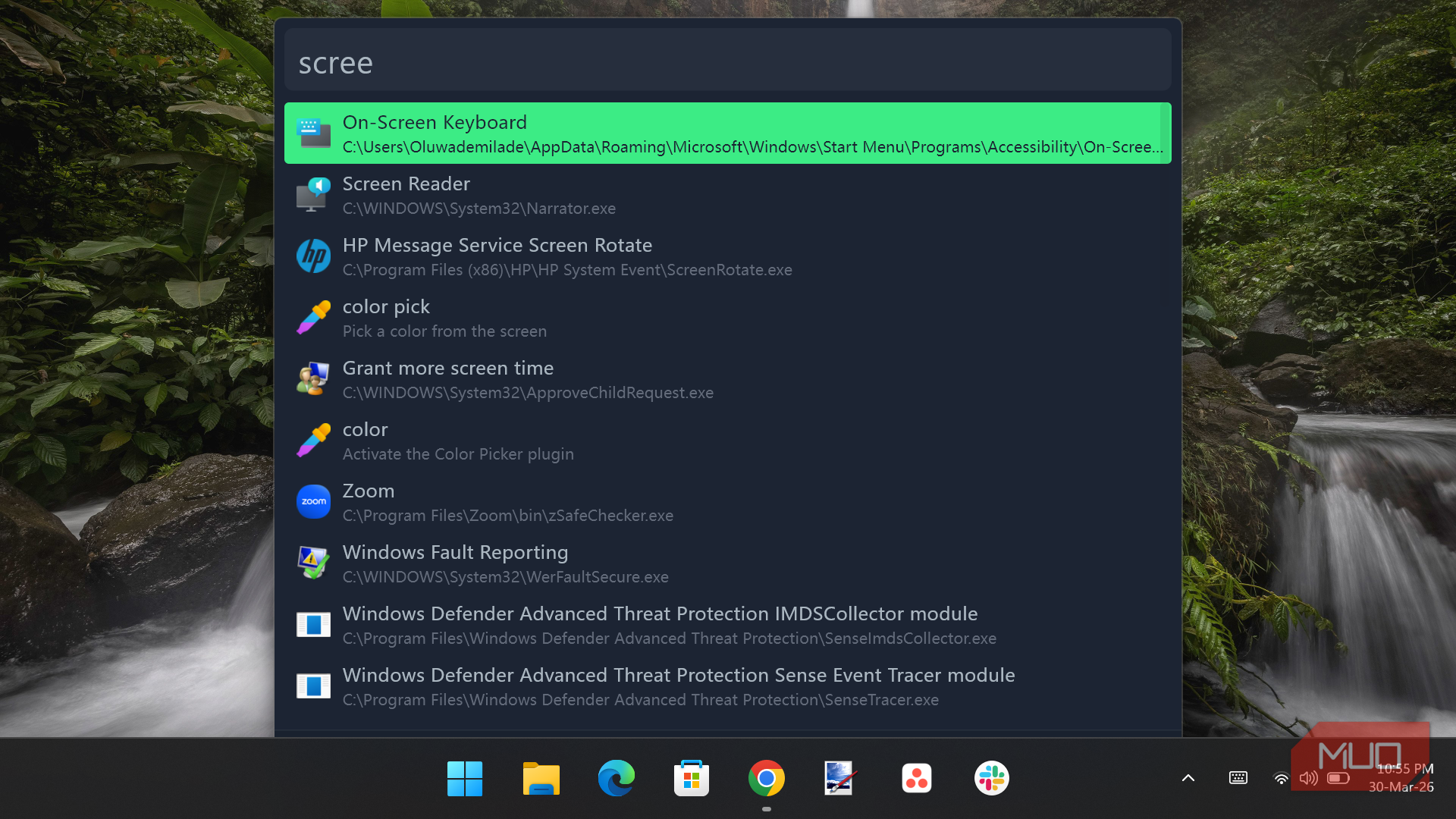Open the Wi-Fi network tray icon

click(1281, 779)
